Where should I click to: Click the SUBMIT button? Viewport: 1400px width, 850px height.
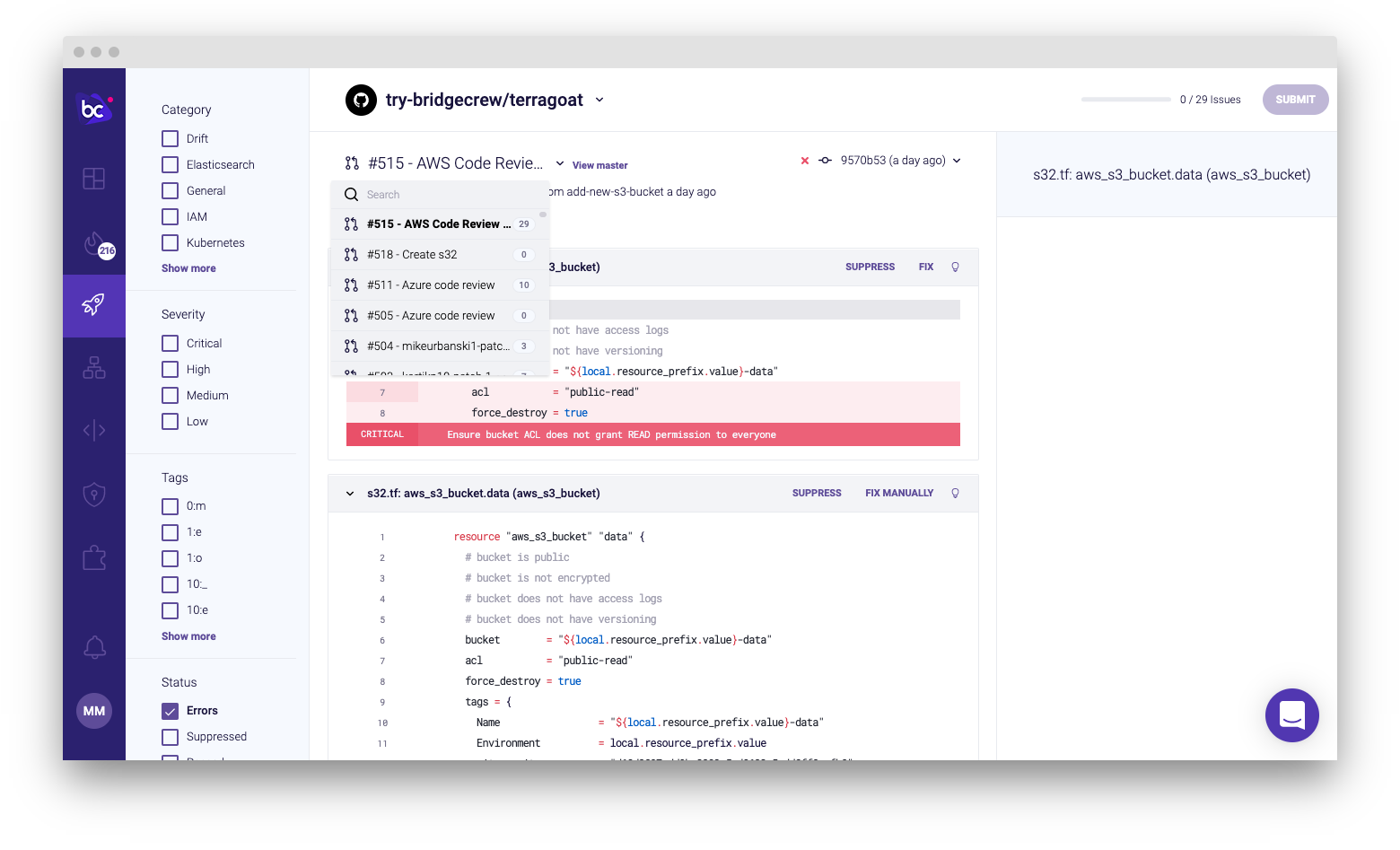pyautogui.click(x=1295, y=100)
